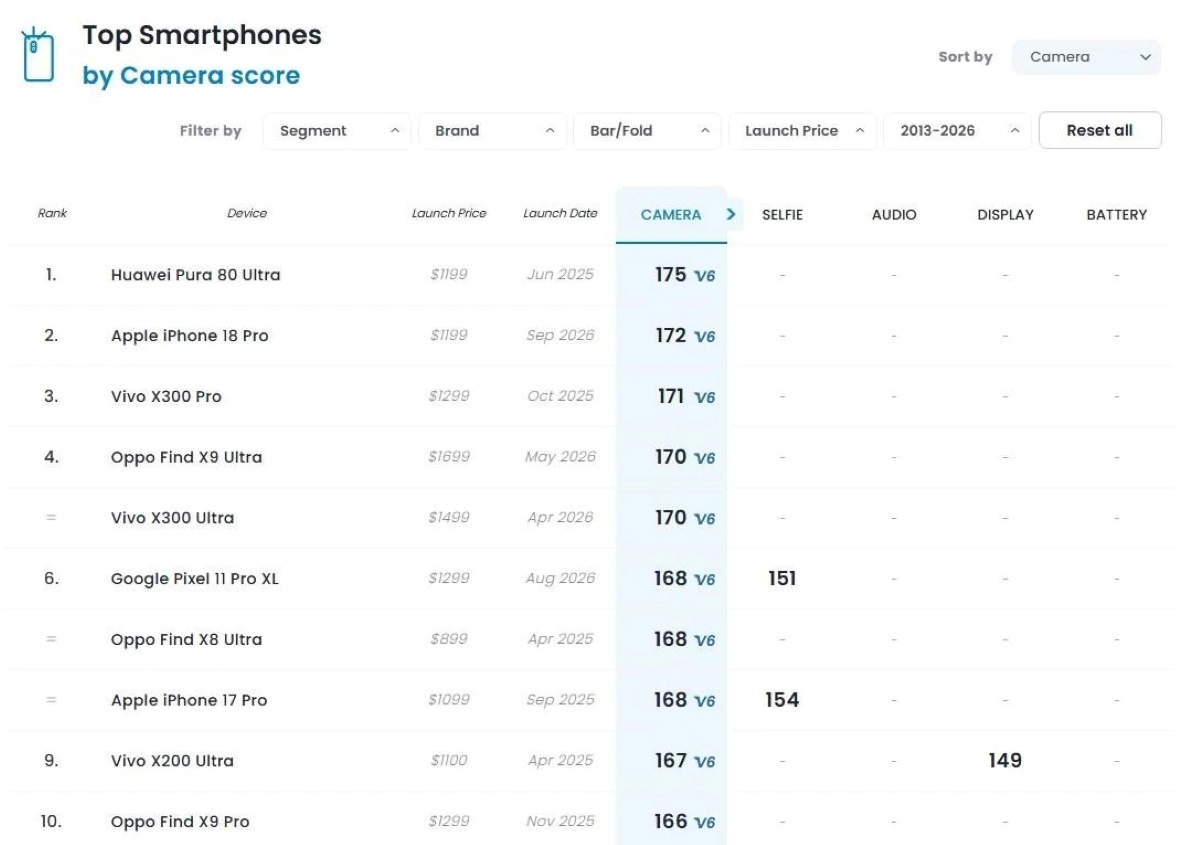Select the BATTERY column tab
Image resolution: width=1200 pixels, height=845 pixels.
coord(1117,214)
